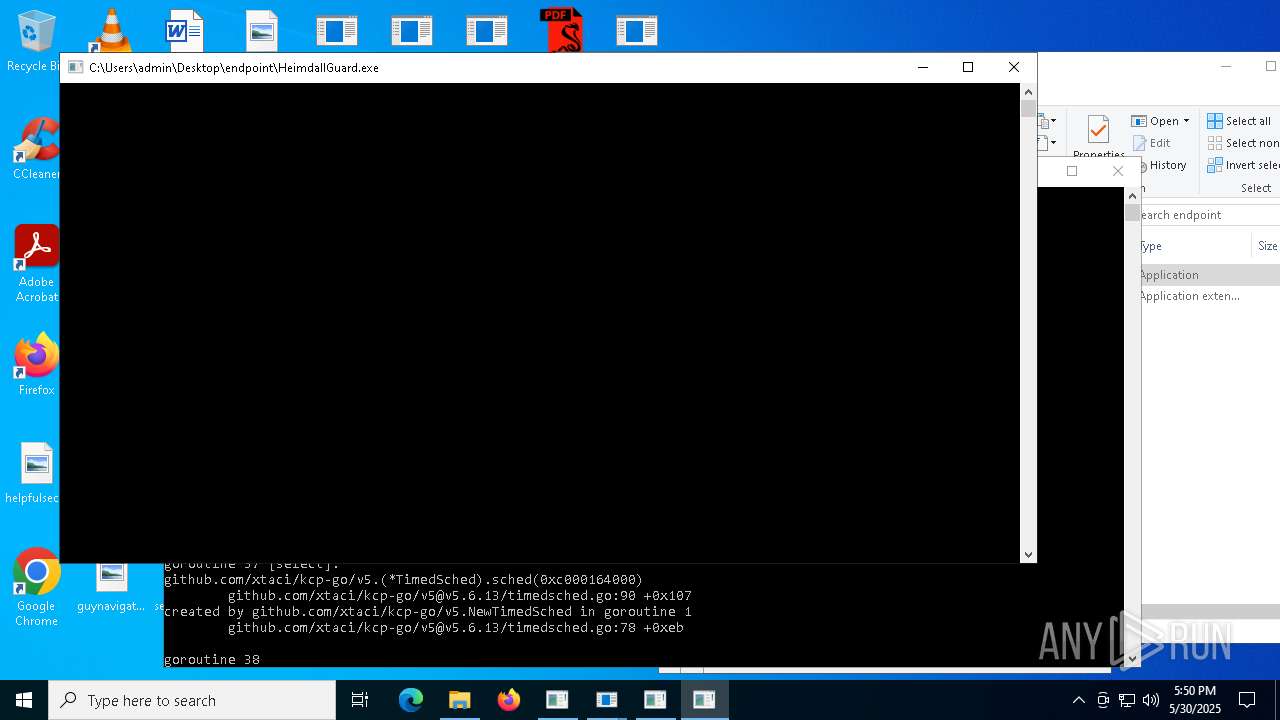Image resolution: width=1280 pixels, height=720 pixels.
Task: Click Properties in Explorer ribbon
Action: [x=1098, y=137]
